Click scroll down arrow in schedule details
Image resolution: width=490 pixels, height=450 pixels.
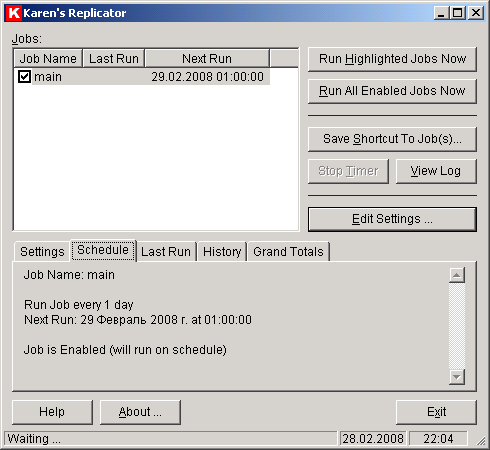pos(457,377)
